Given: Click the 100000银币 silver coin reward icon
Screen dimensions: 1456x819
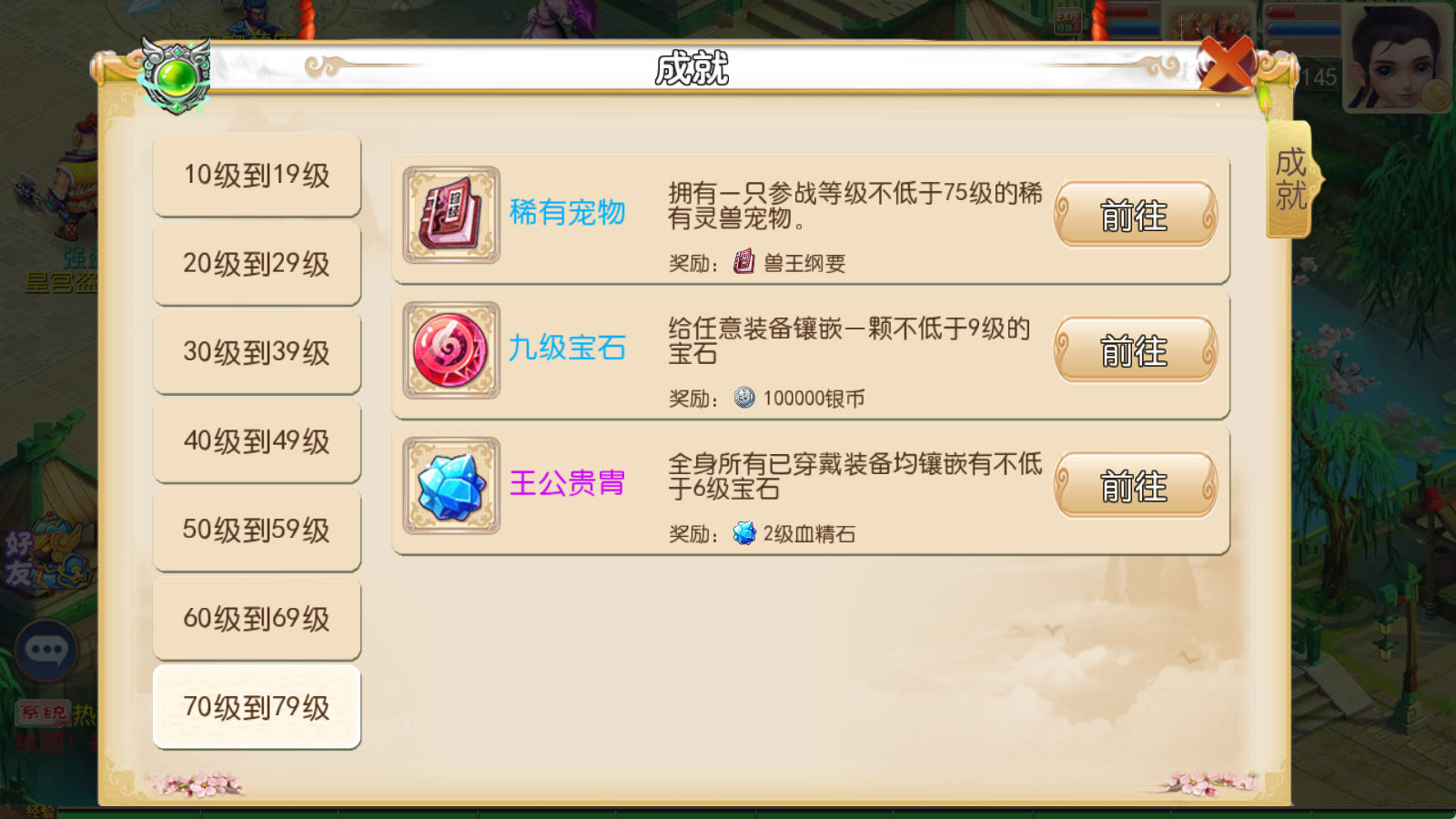Looking at the screenshot, I should coord(744,398).
